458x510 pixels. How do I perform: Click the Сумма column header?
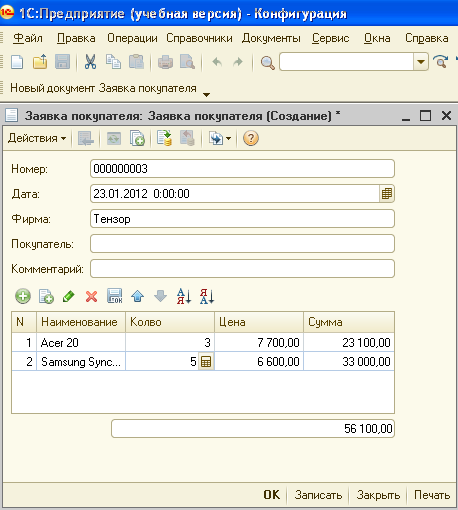click(x=349, y=322)
